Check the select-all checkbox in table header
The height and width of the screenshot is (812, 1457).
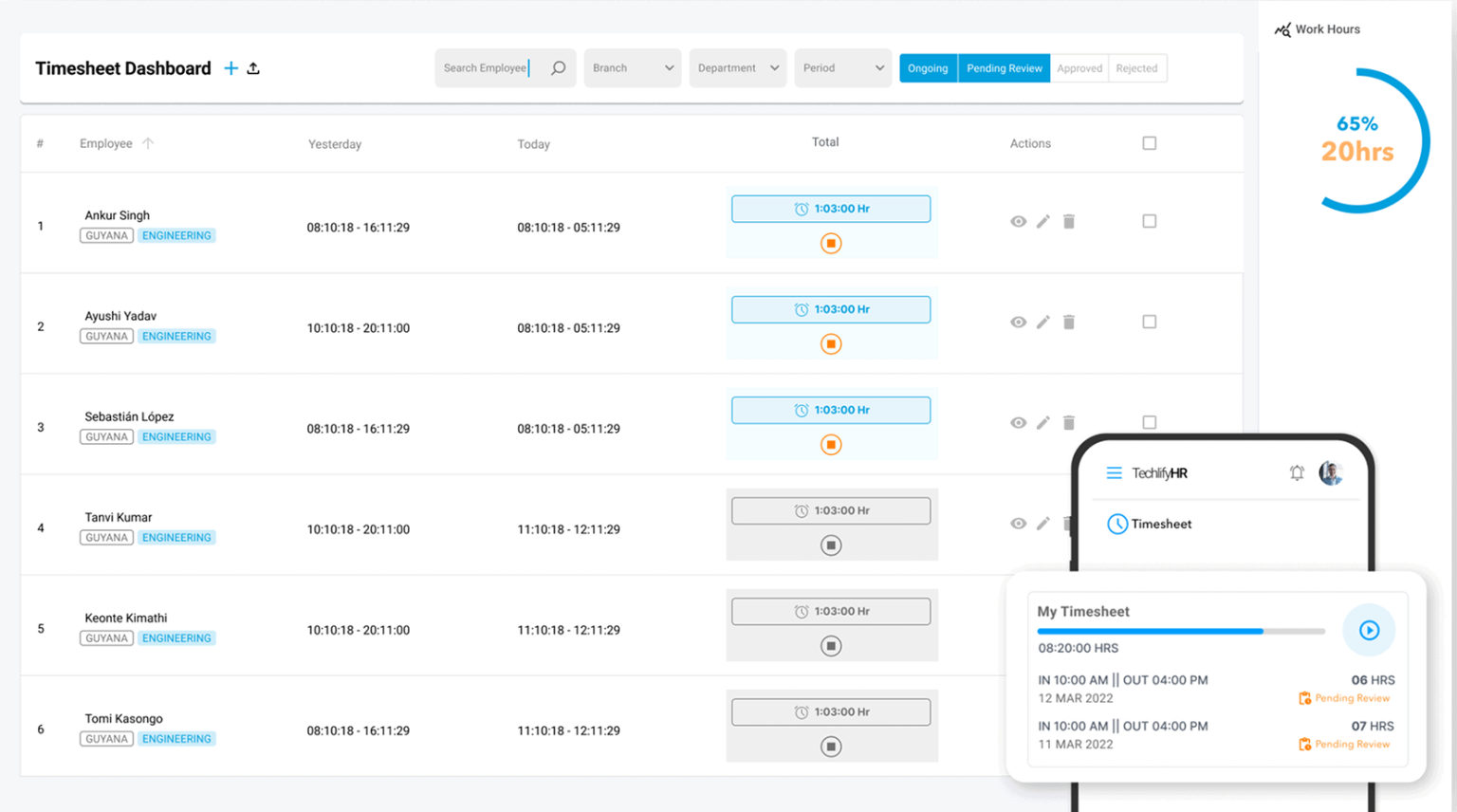1150,143
